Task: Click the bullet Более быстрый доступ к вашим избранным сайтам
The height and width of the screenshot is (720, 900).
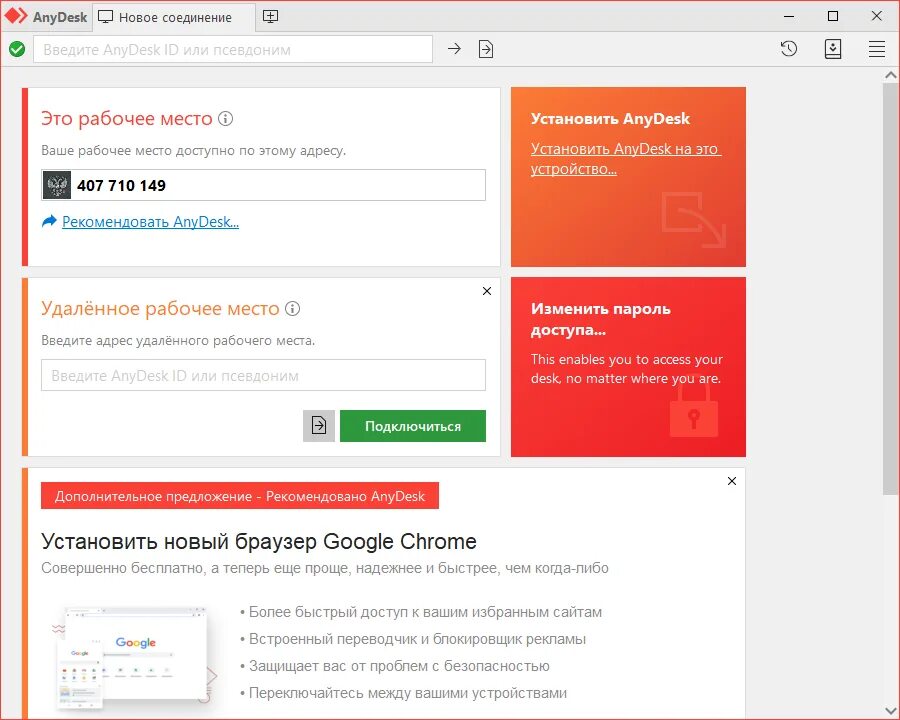Action: [421, 612]
